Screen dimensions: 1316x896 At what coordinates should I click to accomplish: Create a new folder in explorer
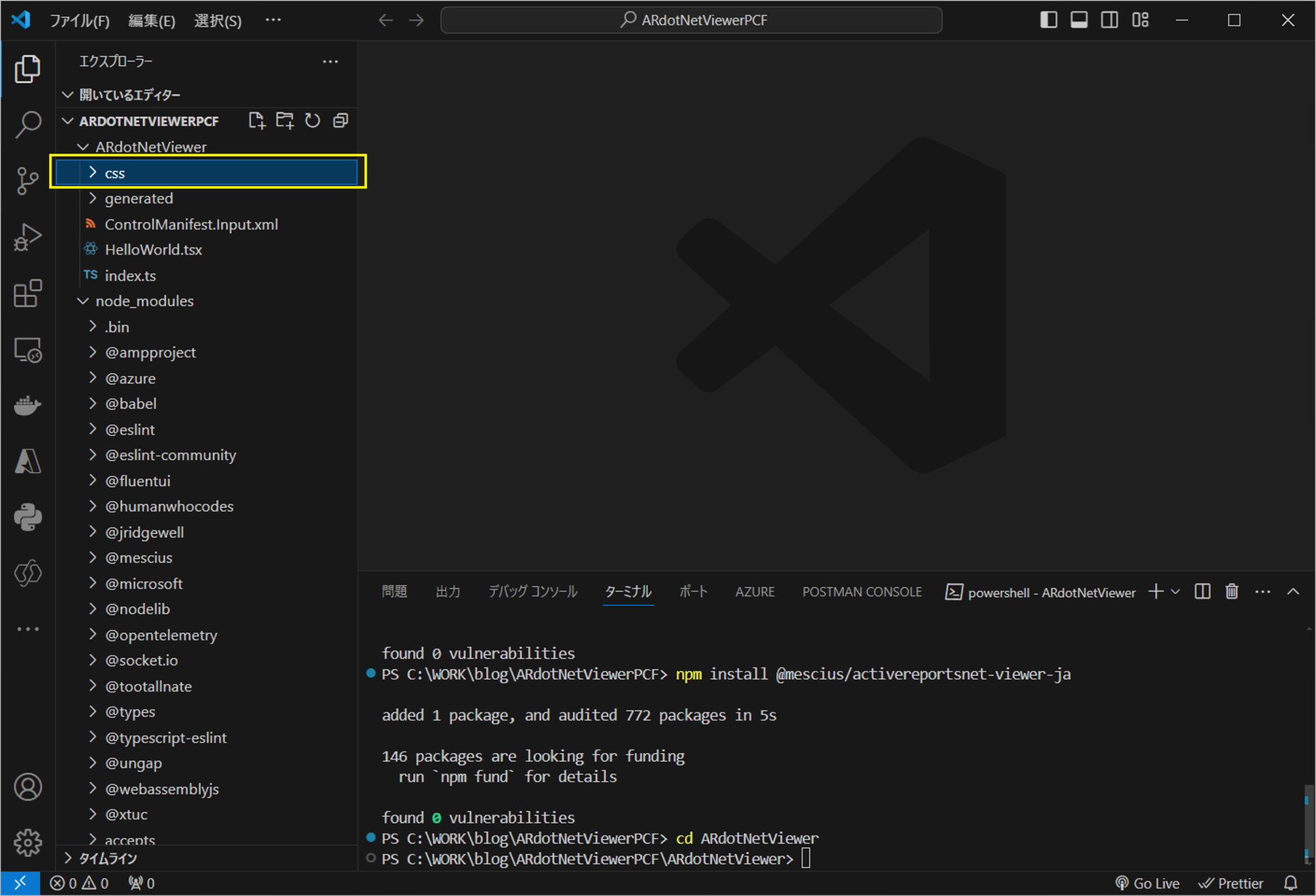pyautogui.click(x=284, y=121)
